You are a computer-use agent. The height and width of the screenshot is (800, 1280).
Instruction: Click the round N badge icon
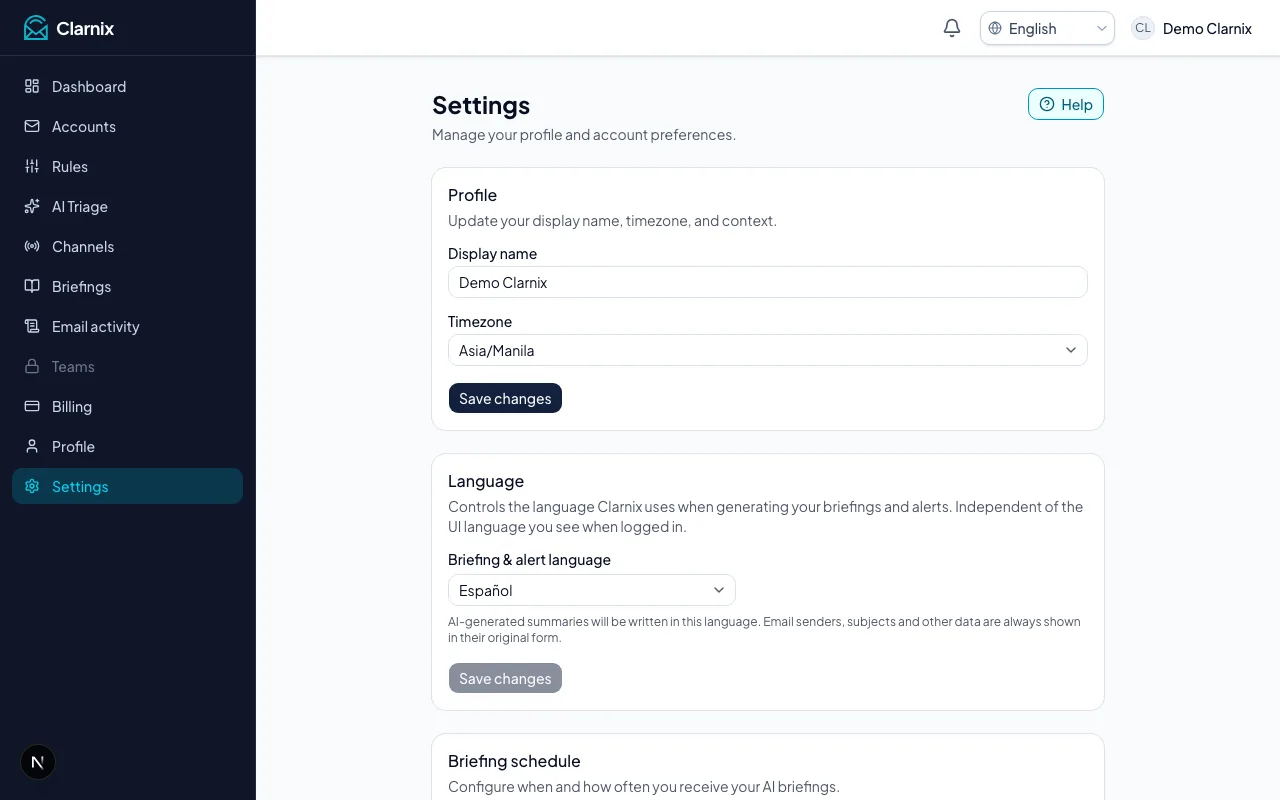[38, 762]
